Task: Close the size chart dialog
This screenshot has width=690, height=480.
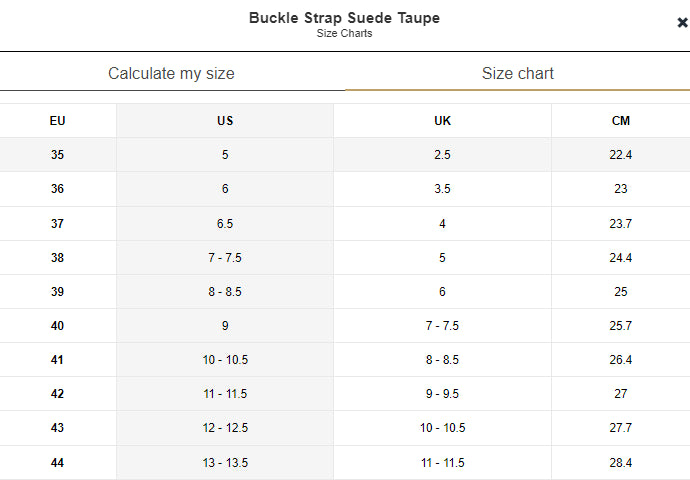Action: point(682,23)
